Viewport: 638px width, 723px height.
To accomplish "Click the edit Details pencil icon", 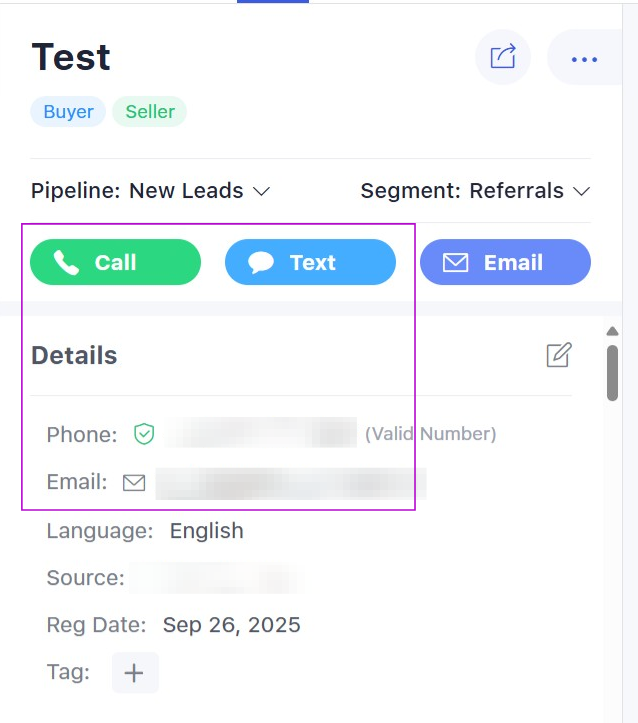I will (x=559, y=355).
